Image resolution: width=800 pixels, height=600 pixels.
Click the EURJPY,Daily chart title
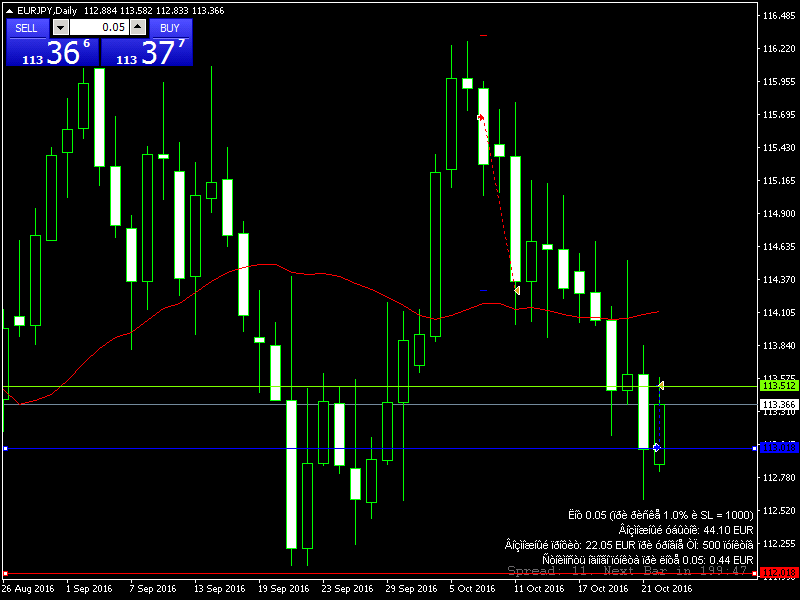point(47,11)
